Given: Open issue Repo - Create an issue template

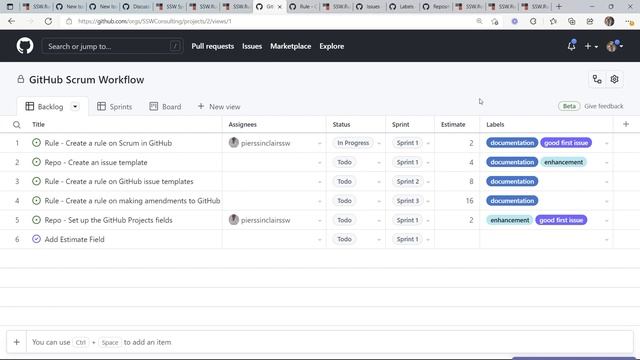Looking at the screenshot, I should point(96,162).
